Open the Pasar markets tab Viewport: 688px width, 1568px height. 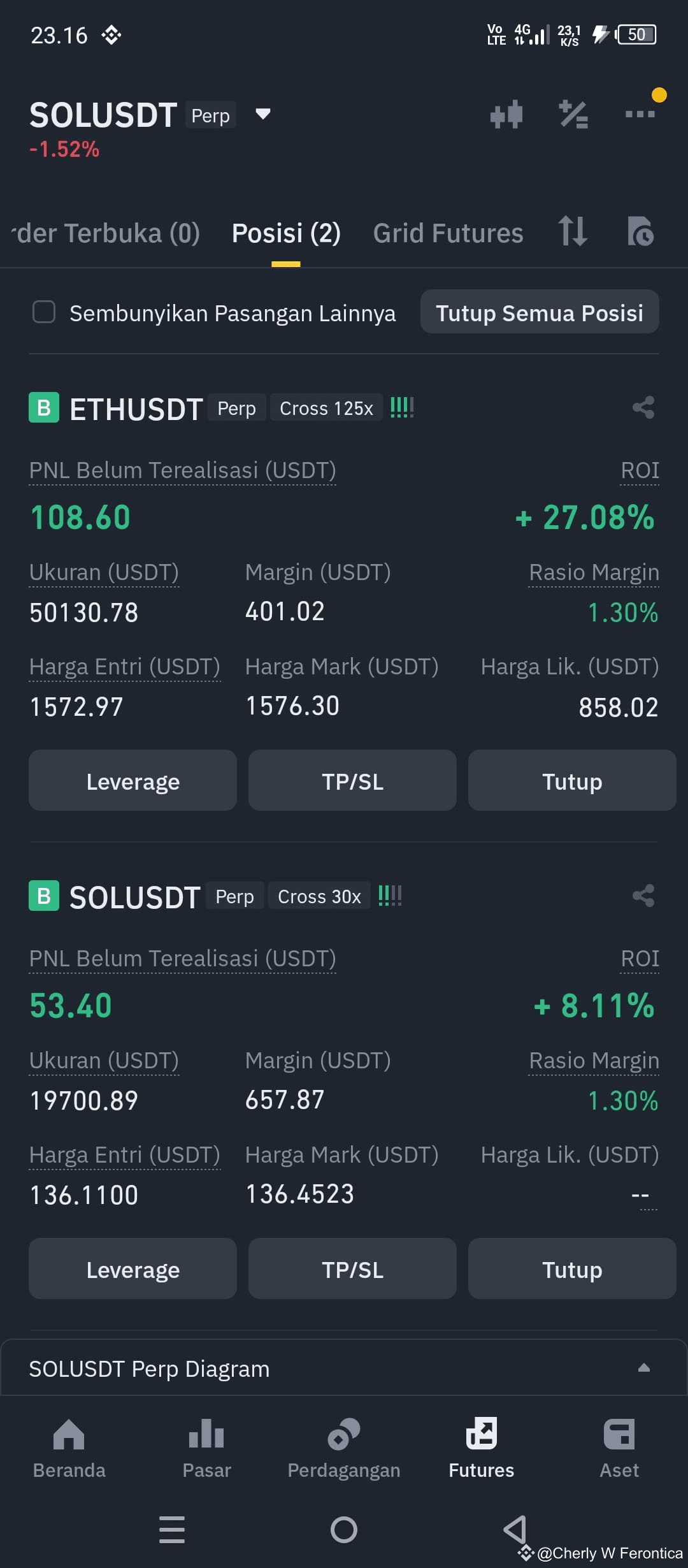tap(206, 1448)
